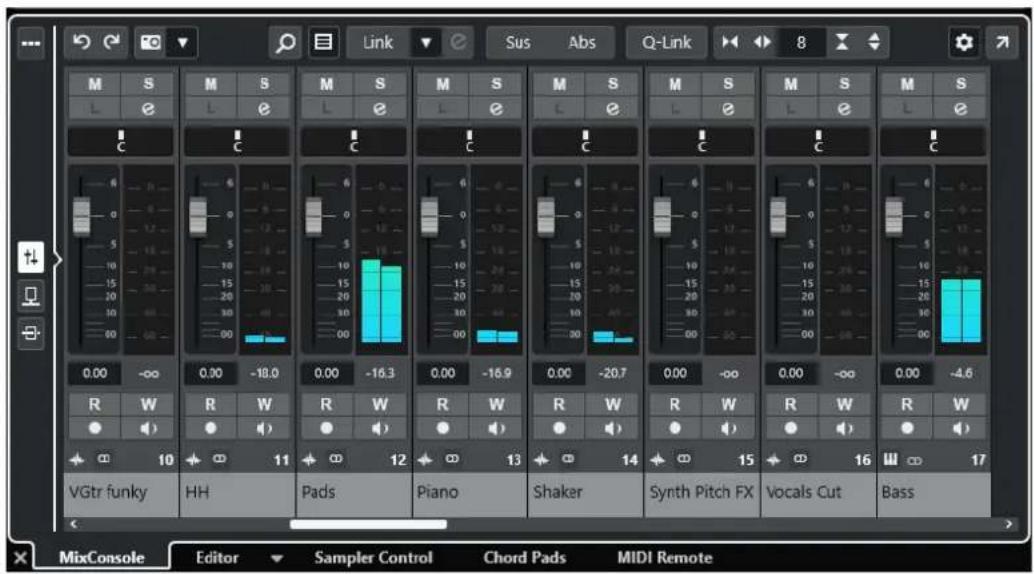Open the snapshot dropdown arrow next to camera
The height and width of the screenshot is (574, 1034).
(x=182, y=43)
